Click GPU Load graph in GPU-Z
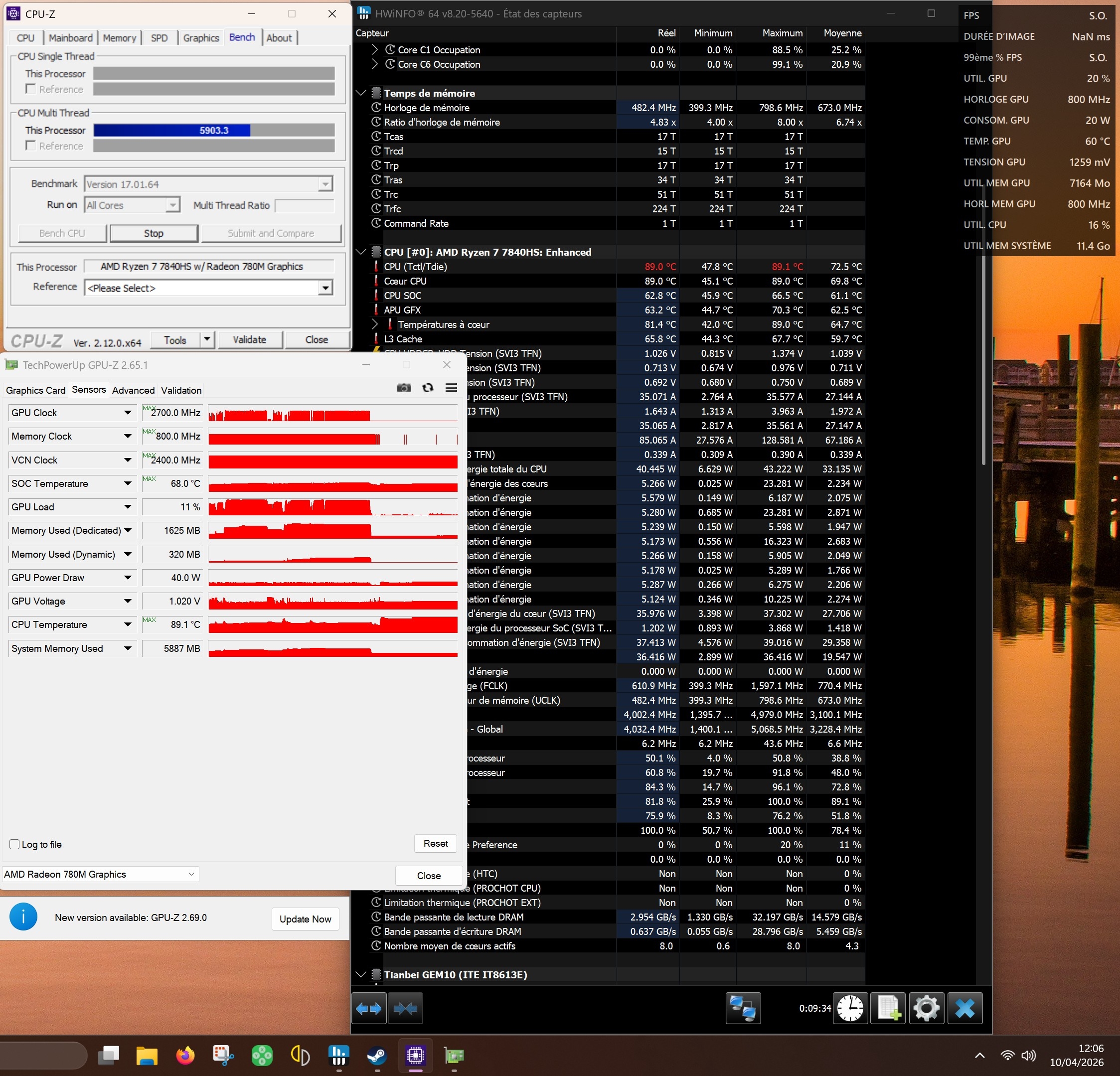This screenshot has height=1076, width=1120. click(332, 507)
